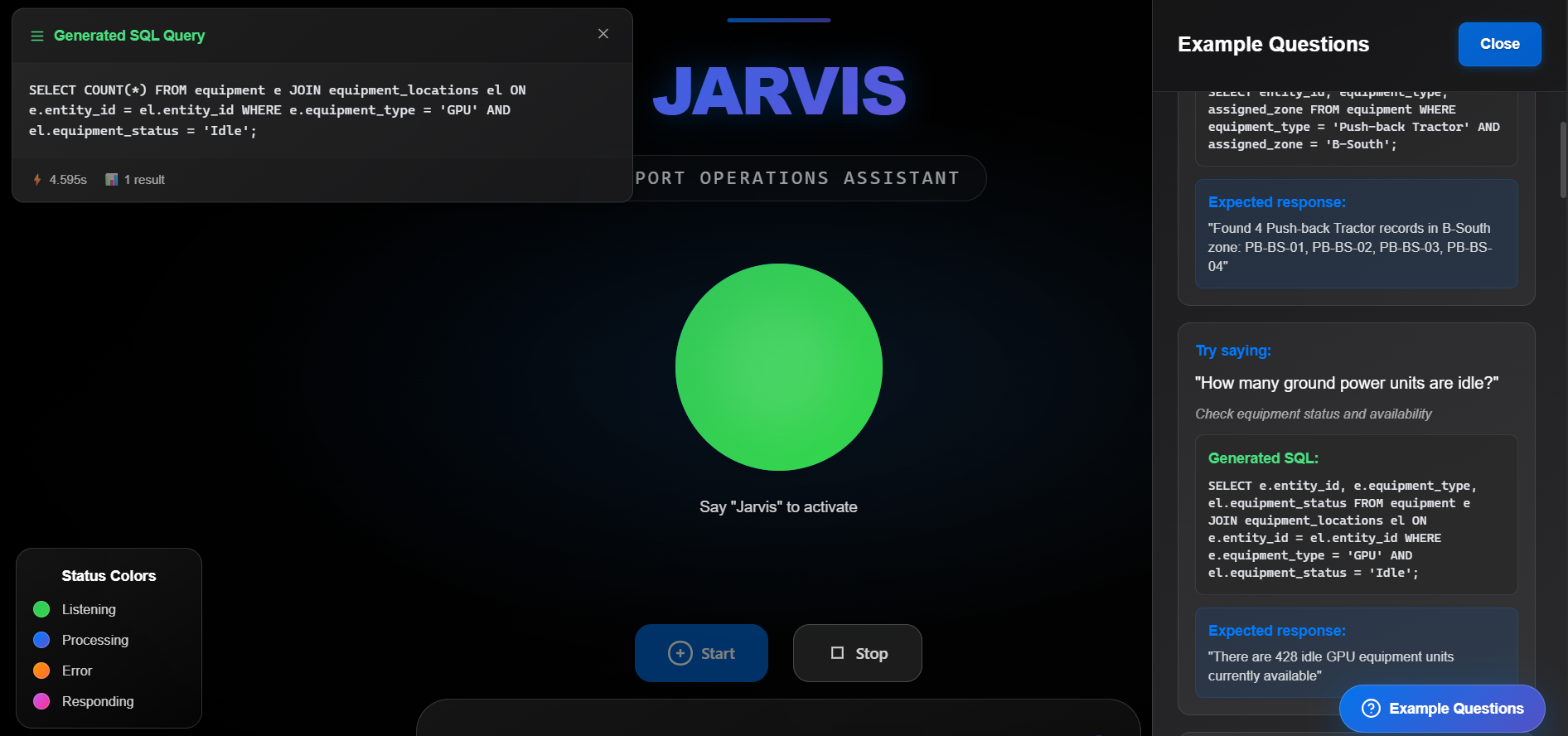Close the Example Questions panel
Screen dimensions: 1568x736
click(1498, 44)
